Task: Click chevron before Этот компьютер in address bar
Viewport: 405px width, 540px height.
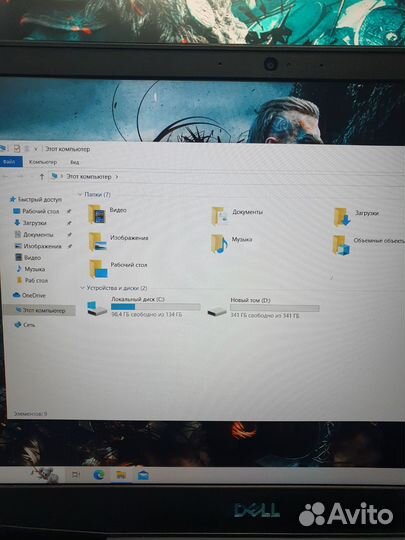Action: tap(62, 176)
